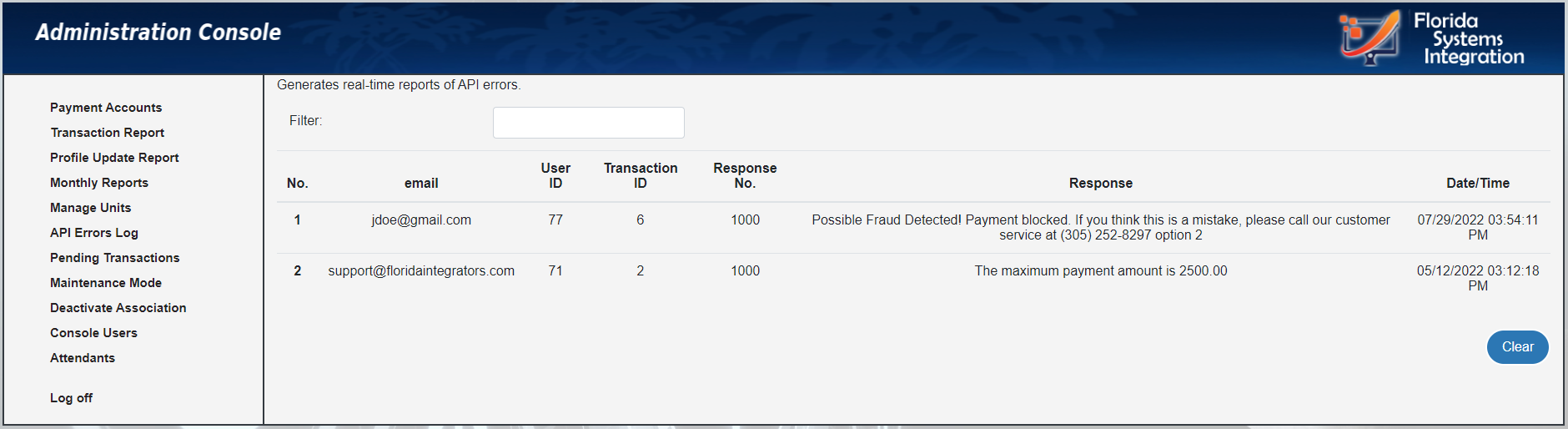1568x429 pixels.
Task: Select Monthly Reports in sidebar
Action: (99, 183)
